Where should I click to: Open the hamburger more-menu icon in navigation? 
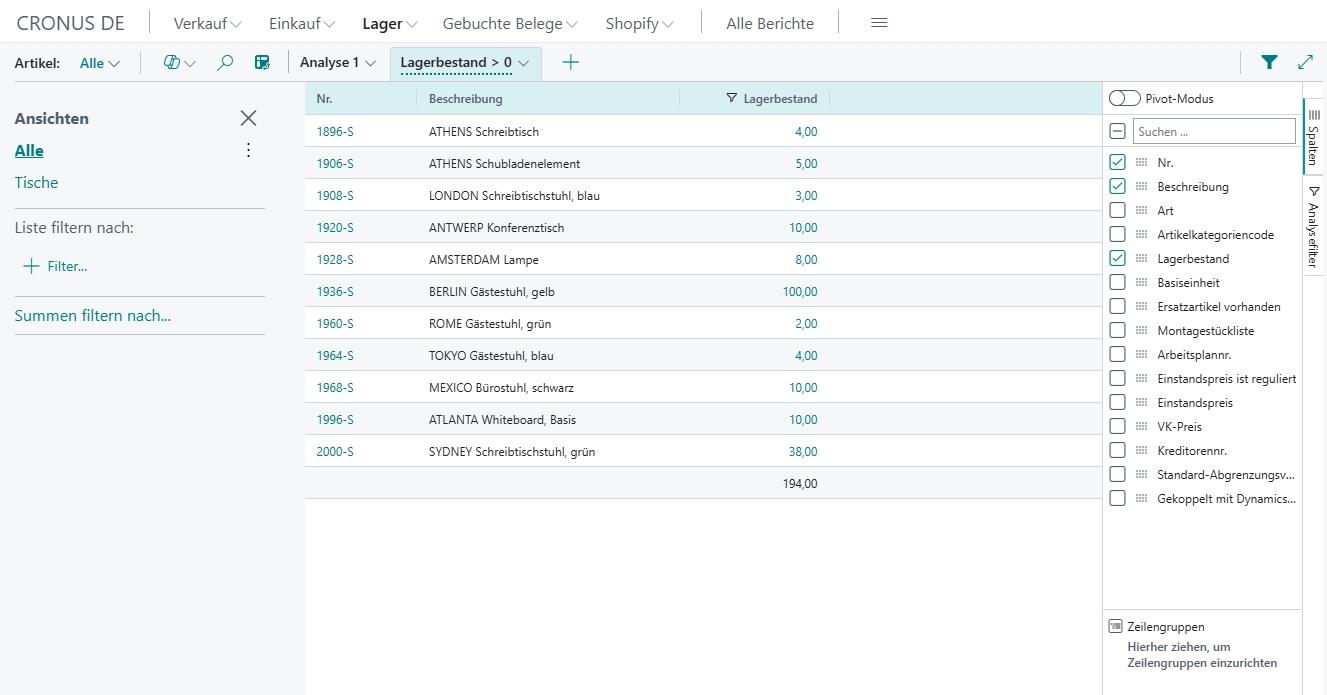(x=879, y=23)
